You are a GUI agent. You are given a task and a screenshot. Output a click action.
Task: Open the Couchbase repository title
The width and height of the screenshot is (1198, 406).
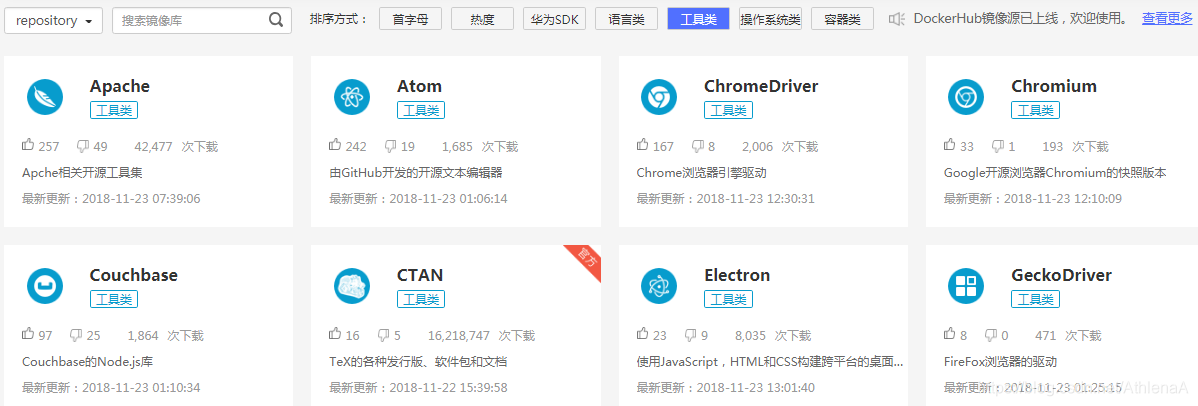point(134,275)
